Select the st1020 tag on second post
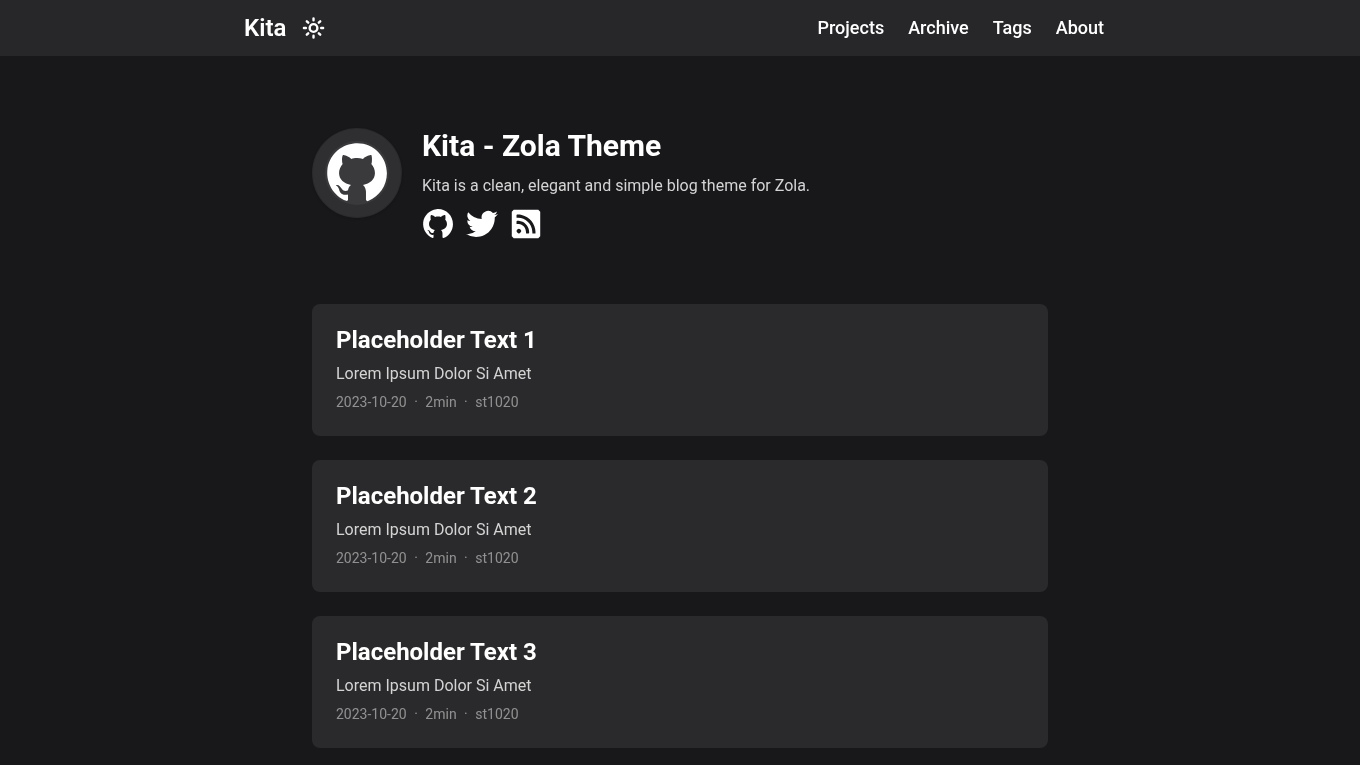1360x765 pixels. (x=497, y=558)
